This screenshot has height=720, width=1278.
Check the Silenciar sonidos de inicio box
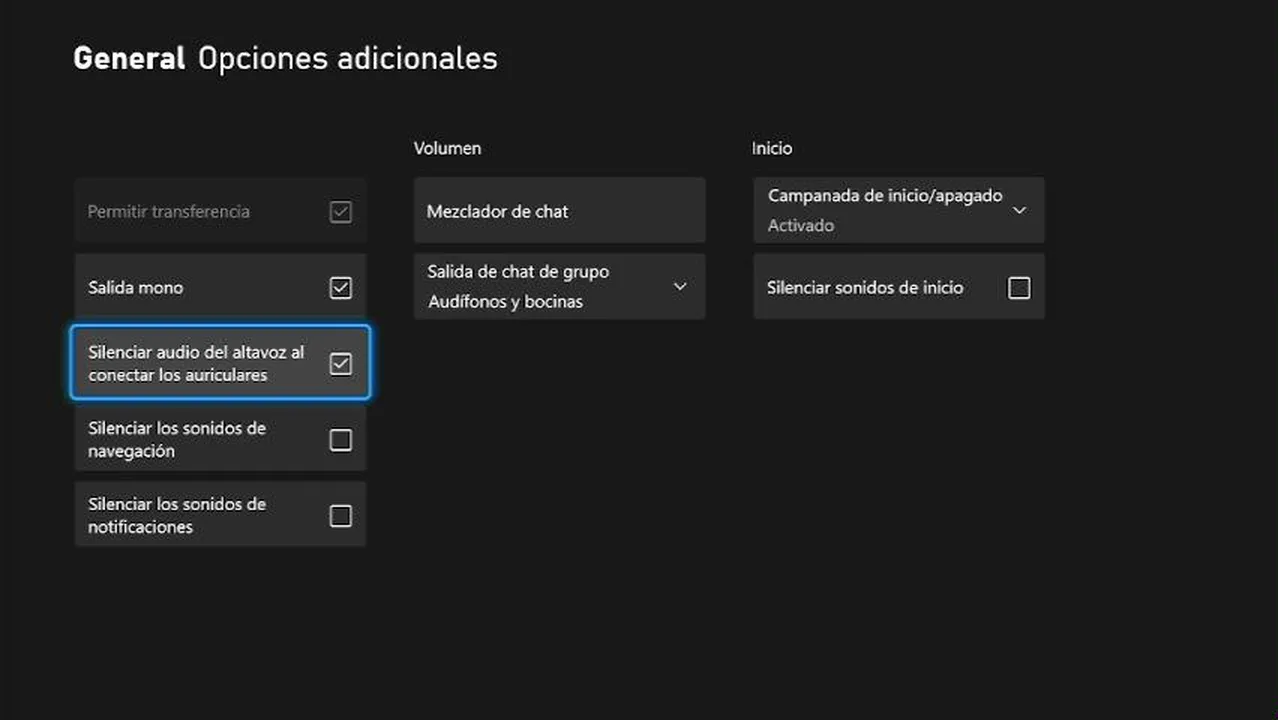click(x=1019, y=288)
